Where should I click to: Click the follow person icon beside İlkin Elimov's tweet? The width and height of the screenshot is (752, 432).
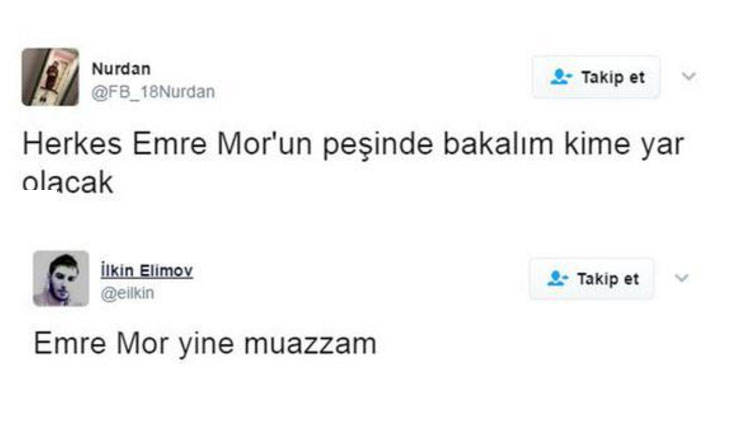pyautogui.click(x=557, y=279)
